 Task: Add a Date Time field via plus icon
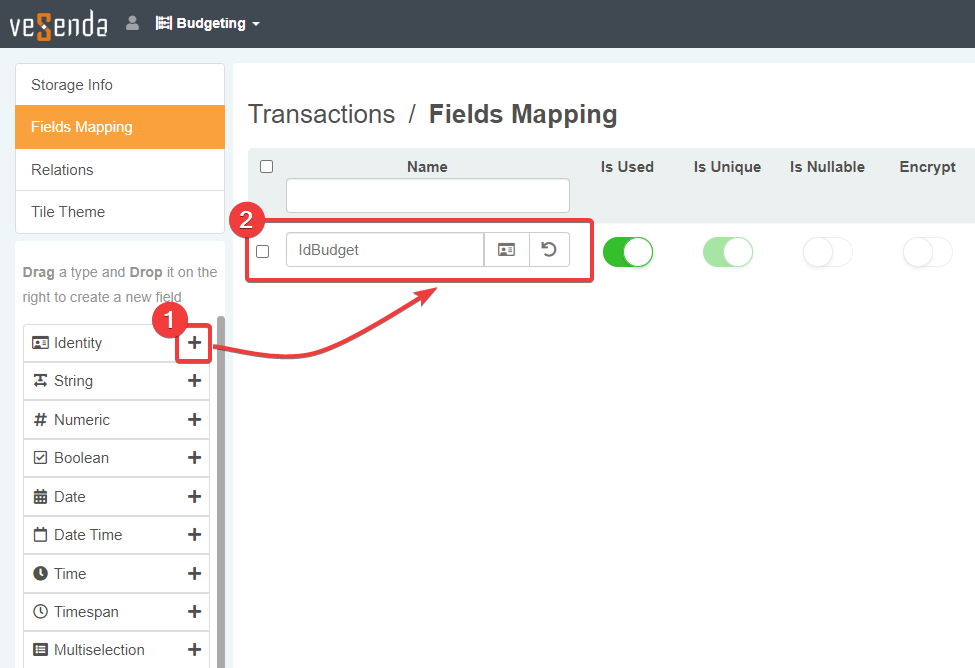194,535
